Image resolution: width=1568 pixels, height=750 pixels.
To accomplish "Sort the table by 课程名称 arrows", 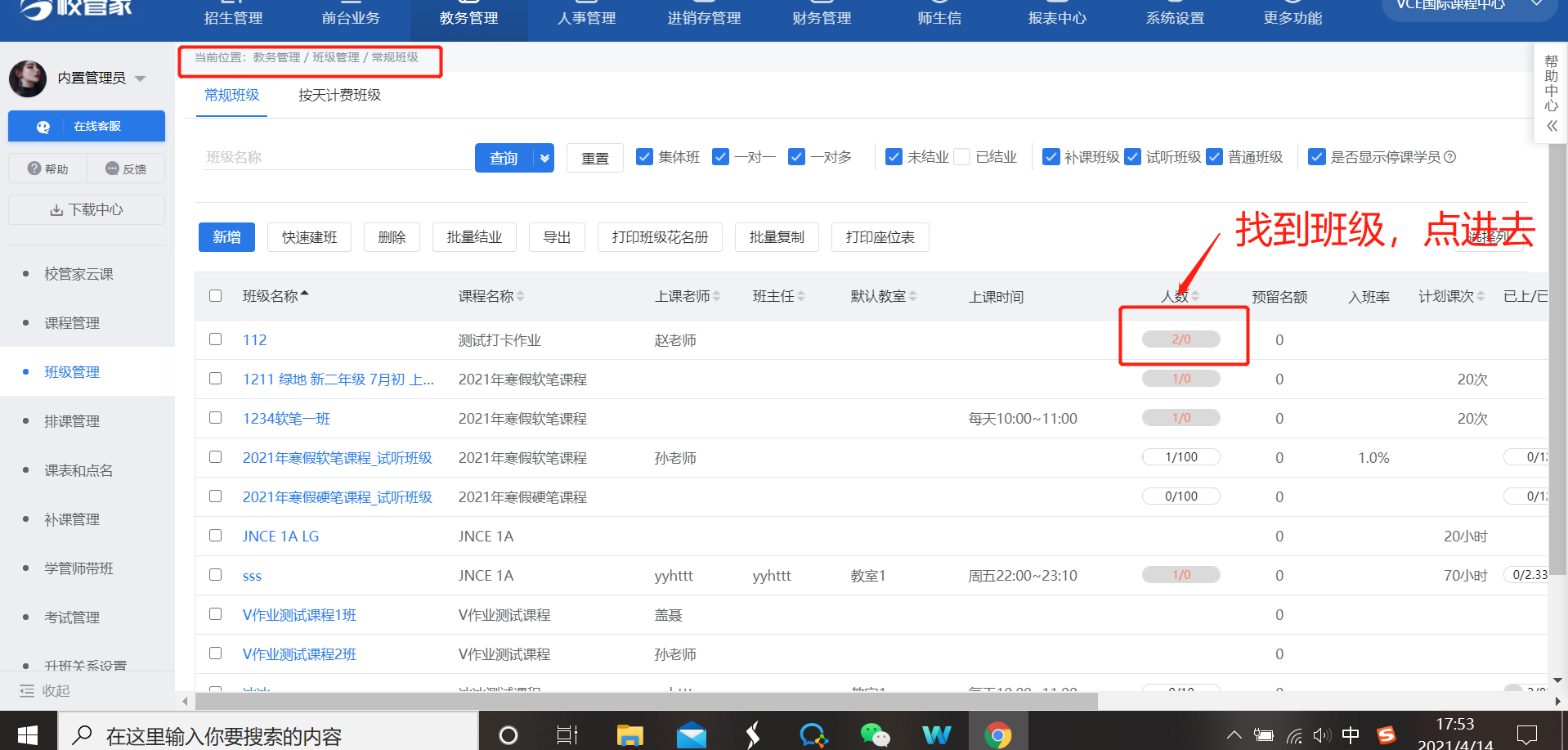I will pos(521,296).
